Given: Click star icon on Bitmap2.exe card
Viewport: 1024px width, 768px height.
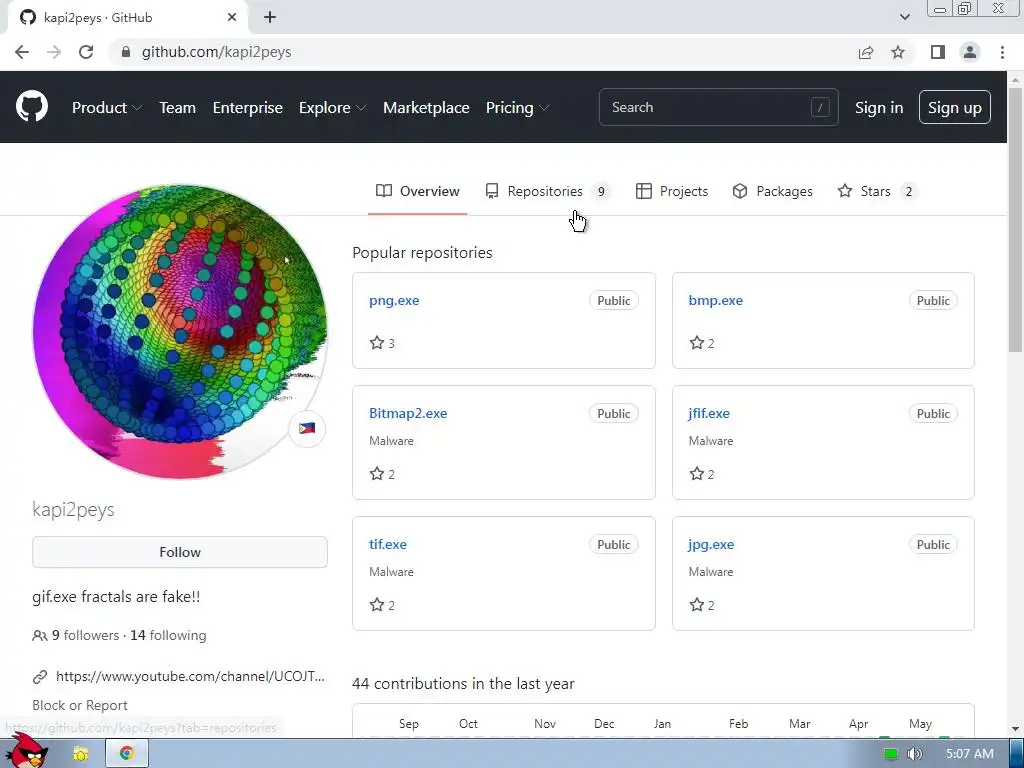Looking at the screenshot, I should click(x=377, y=474).
